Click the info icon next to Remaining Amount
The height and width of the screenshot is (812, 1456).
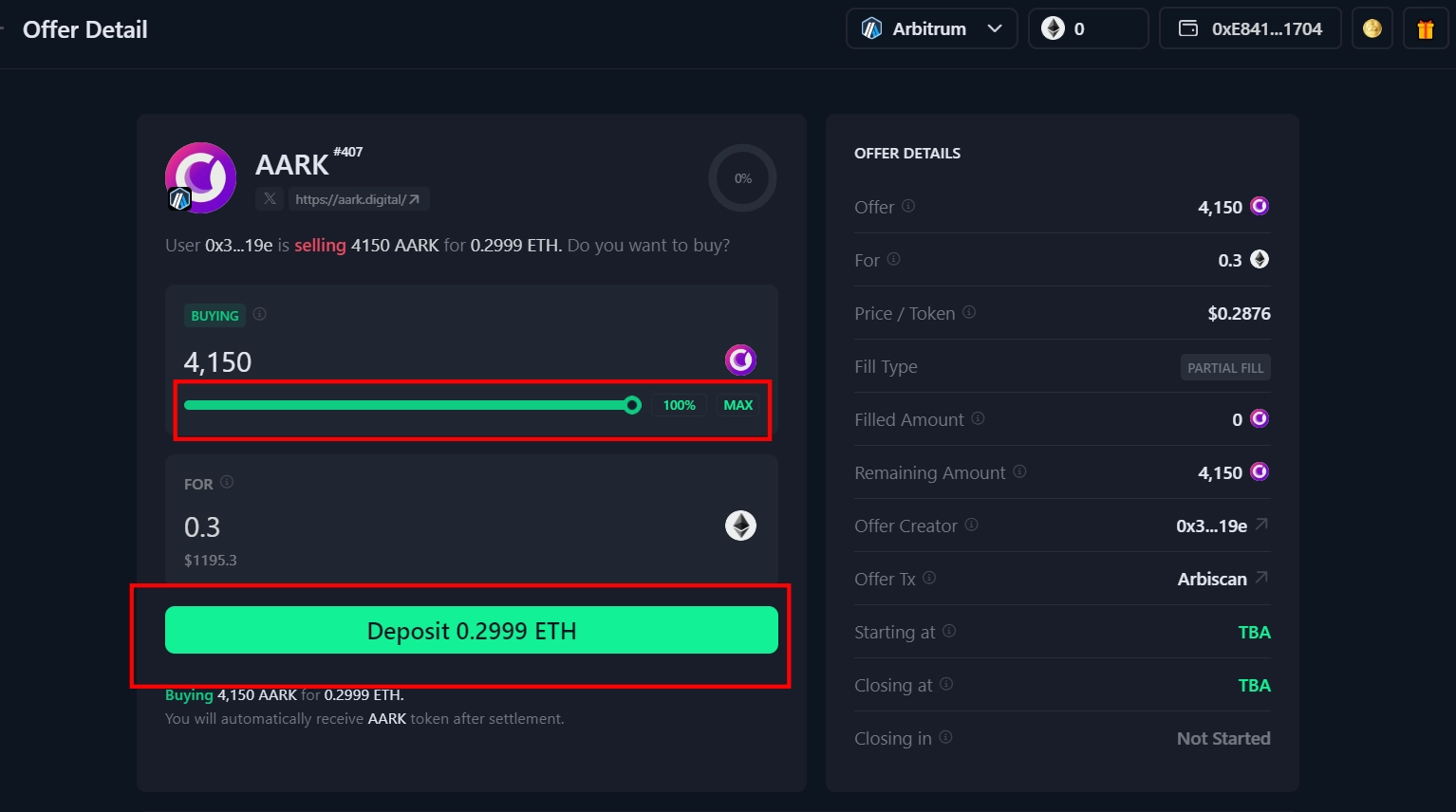pyautogui.click(x=1019, y=472)
